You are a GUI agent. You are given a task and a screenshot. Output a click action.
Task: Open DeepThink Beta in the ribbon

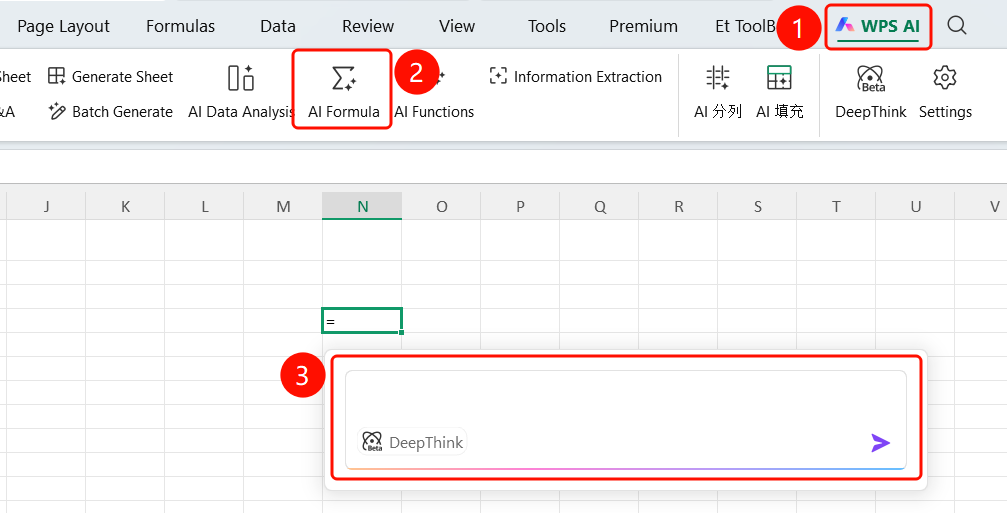tap(871, 93)
